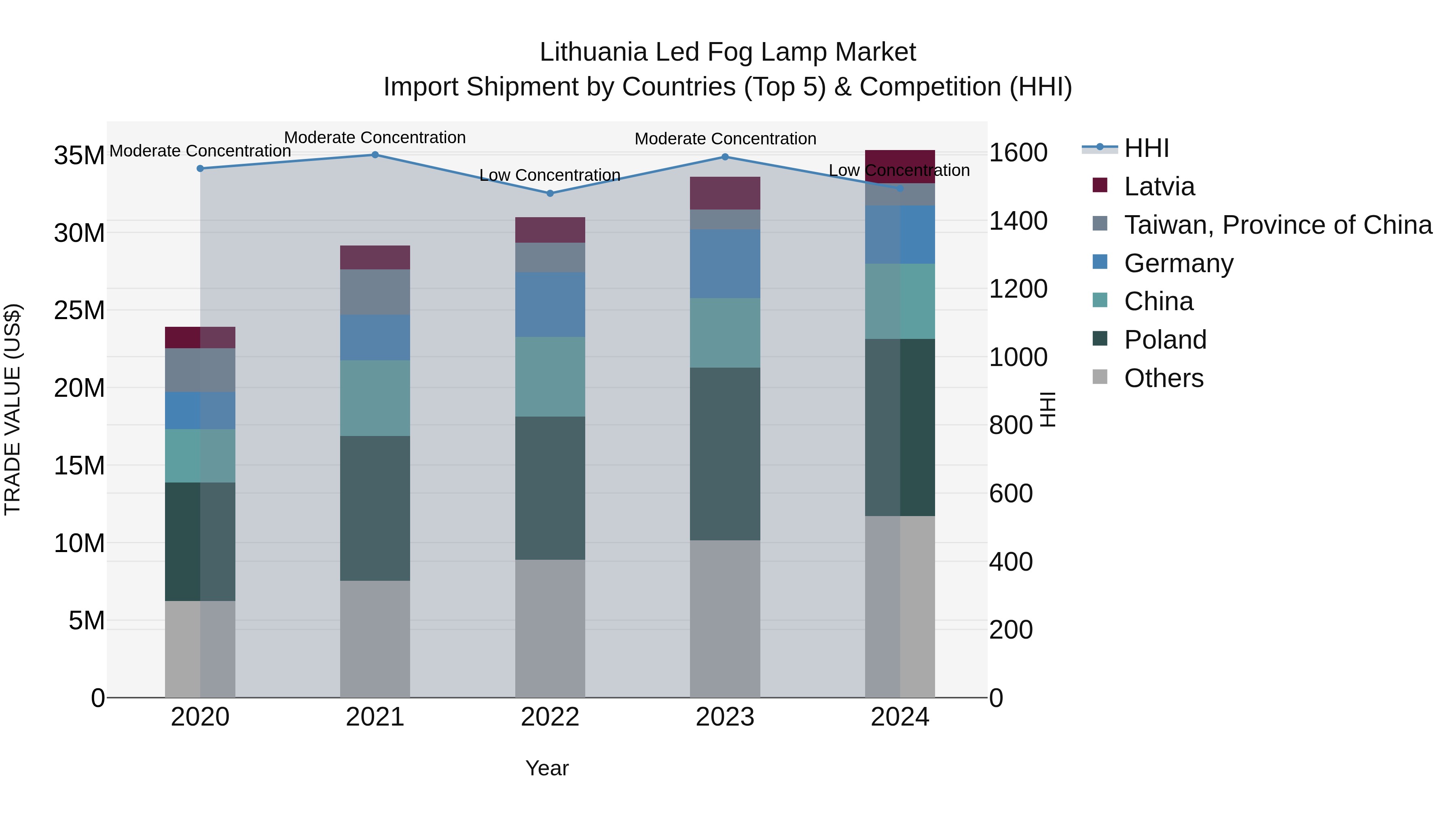
Task: Select the 2023 HHI data point
Action: (x=725, y=157)
